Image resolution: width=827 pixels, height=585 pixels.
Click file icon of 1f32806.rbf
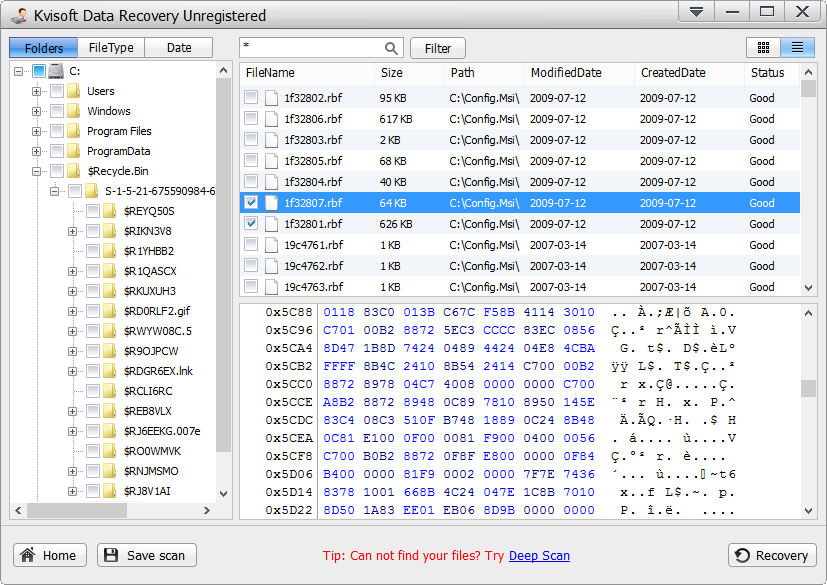tap(271, 119)
